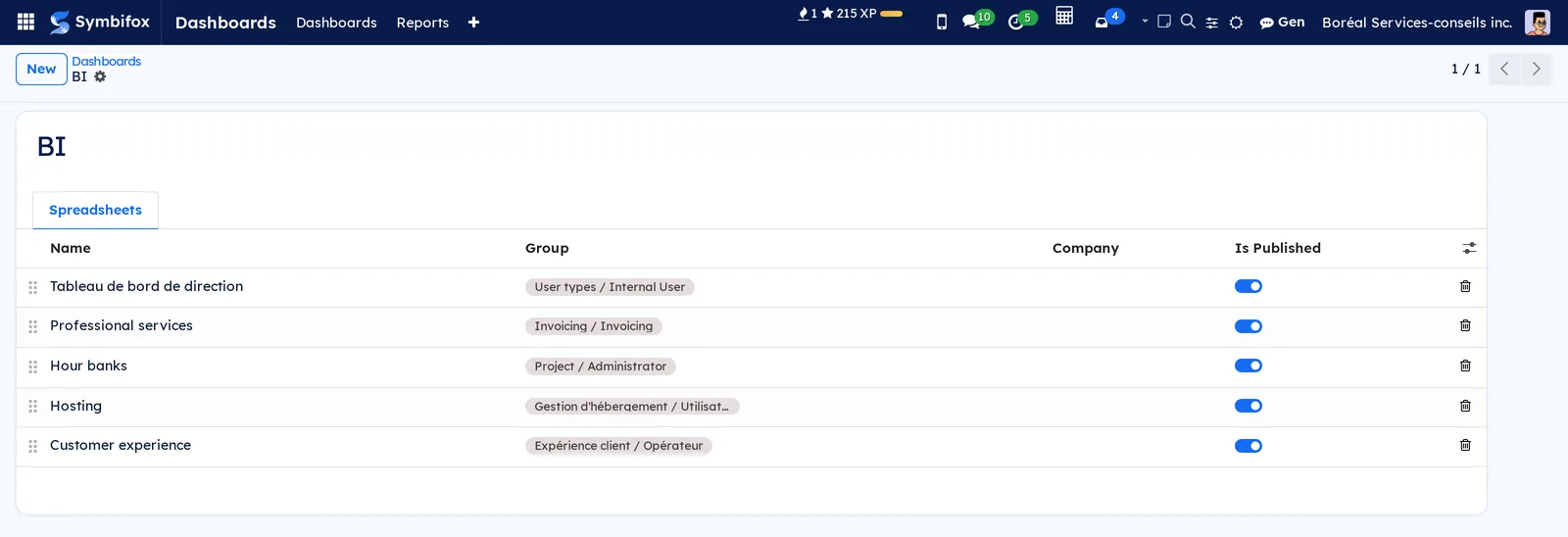The height and width of the screenshot is (537, 1568).
Task: Expand the small caret in navbar
Action: pos(1145,21)
